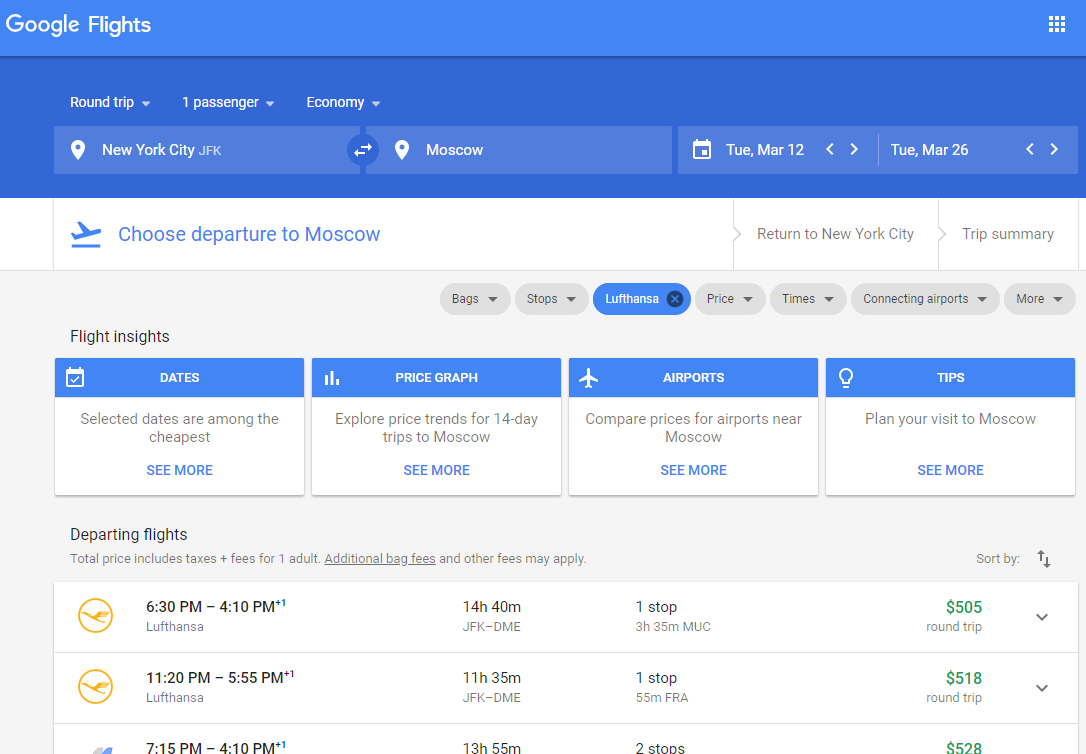Expand the $518 flight via FRA
The width and height of the screenshot is (1086, 754).
tap(1042, 688)
